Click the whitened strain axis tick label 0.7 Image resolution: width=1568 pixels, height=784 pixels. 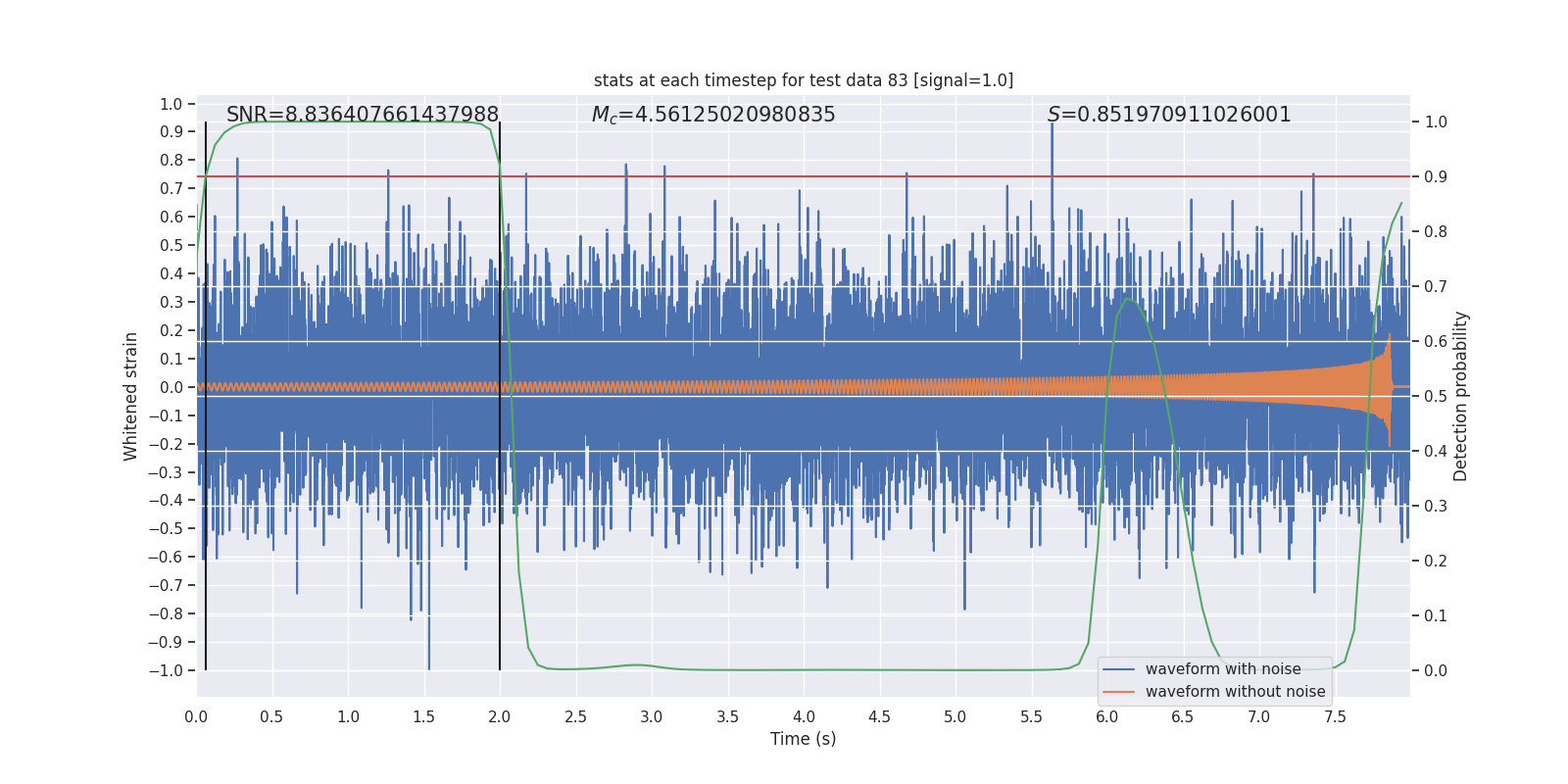[x=171, y=188]
